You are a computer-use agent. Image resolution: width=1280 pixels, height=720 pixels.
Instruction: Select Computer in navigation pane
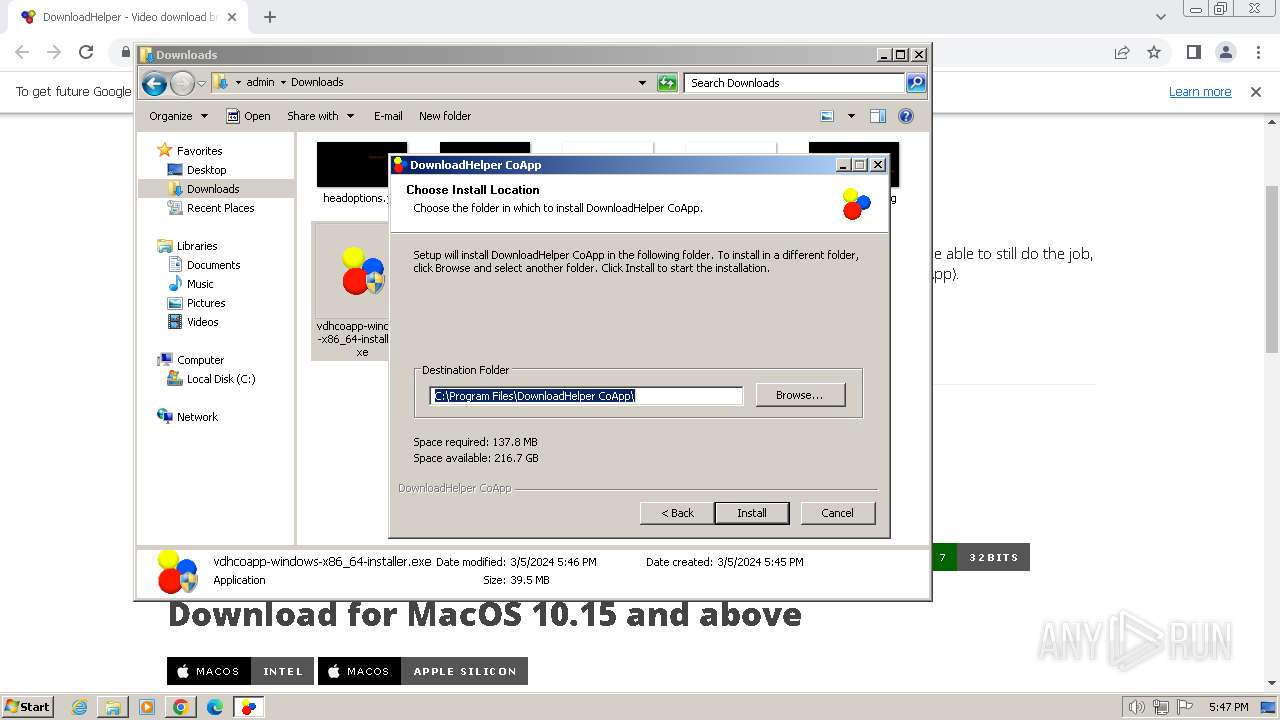(x=200, y=360)
